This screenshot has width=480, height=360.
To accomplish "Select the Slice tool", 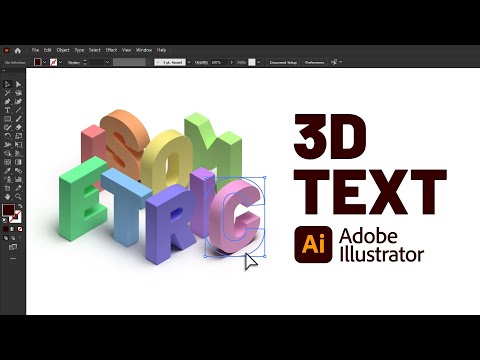I will (x=18, y=188).
